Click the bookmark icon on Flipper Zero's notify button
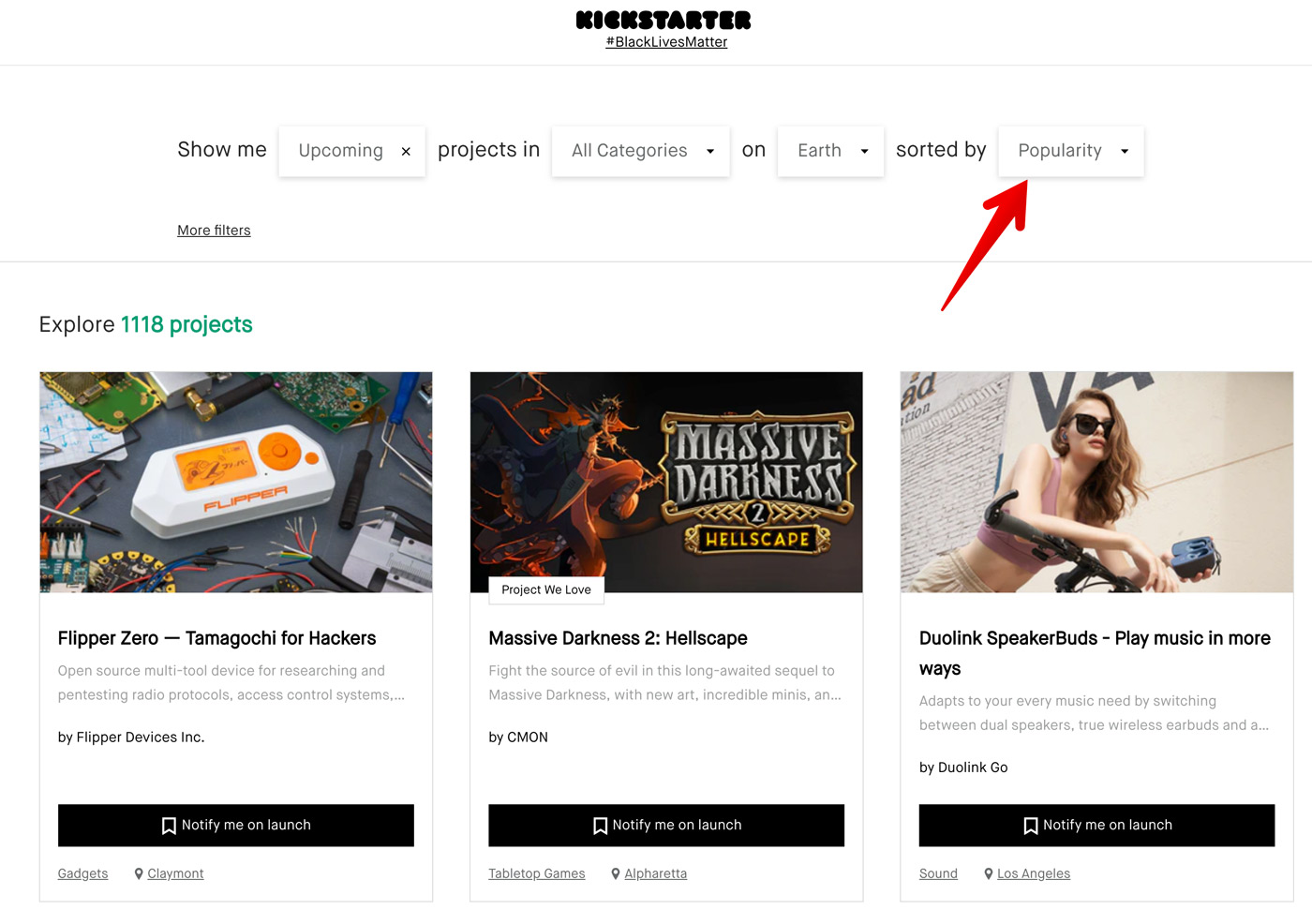 [x=169, y=826]
